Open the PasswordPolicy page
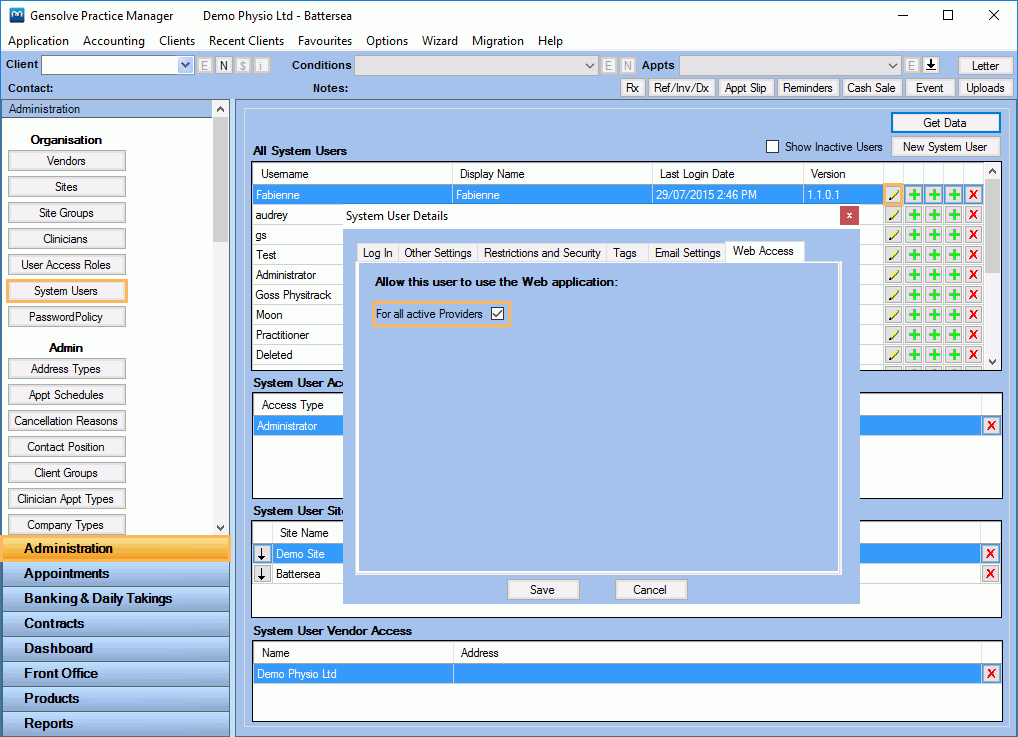Screen dimensions: 1018x737 pyautogui.click(x=66, y=317)
